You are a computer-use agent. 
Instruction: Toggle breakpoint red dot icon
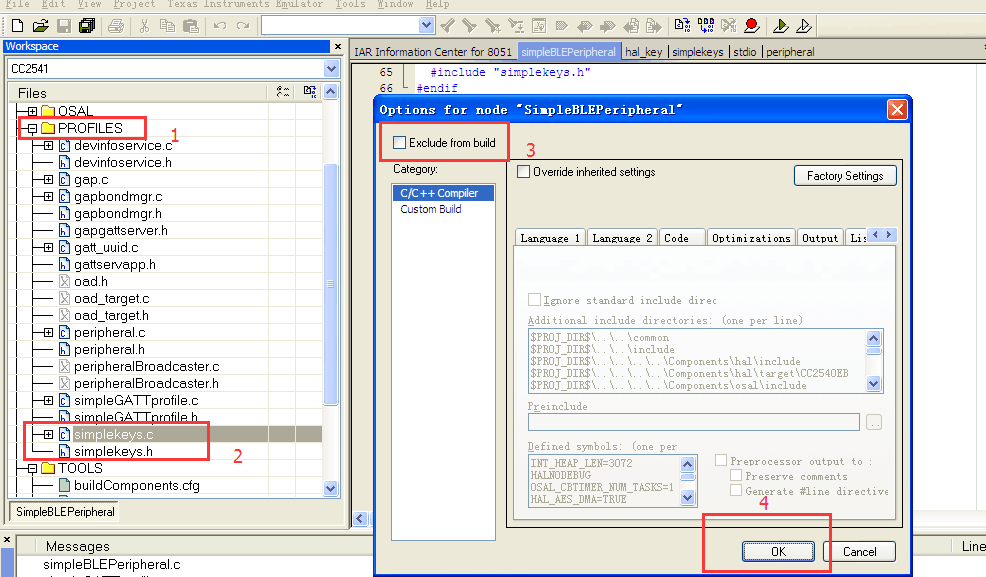pyautogui.click(x=751, y=26)
